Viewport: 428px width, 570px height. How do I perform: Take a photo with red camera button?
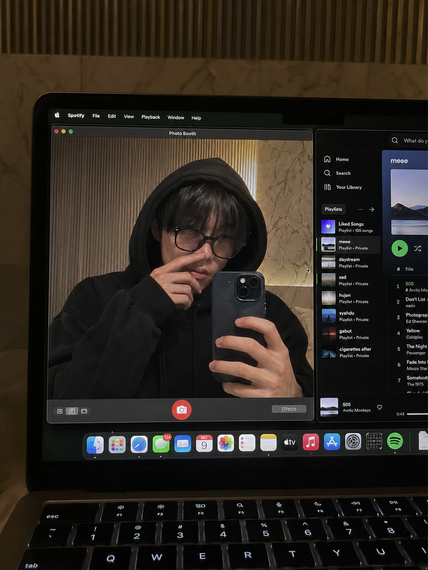[x=181, y=410]
